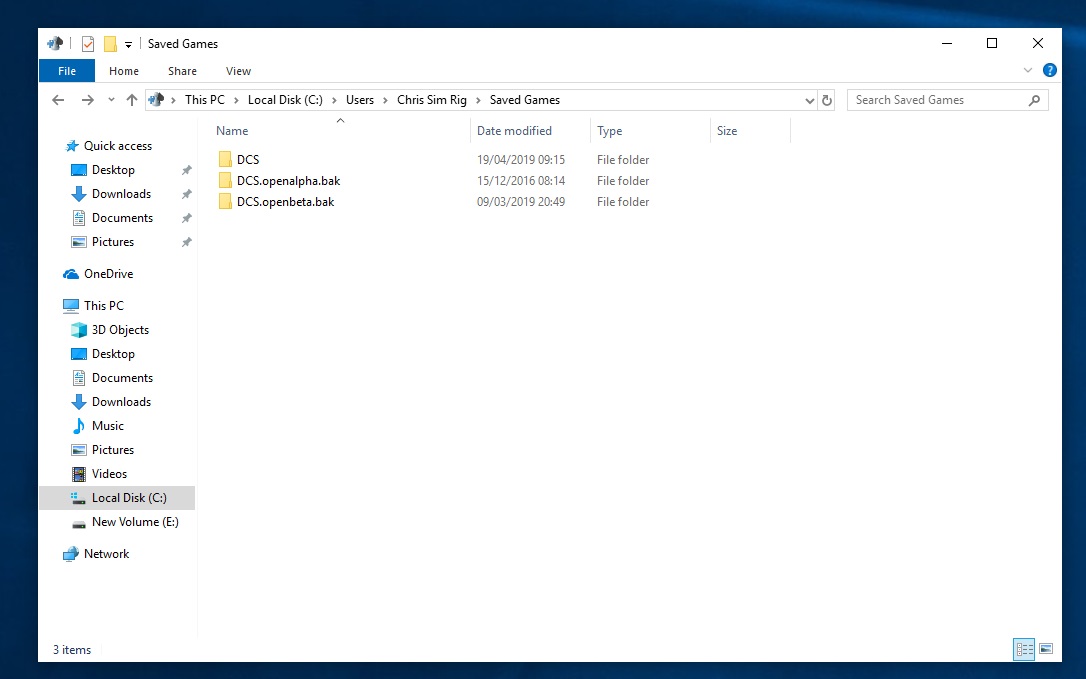Click the search magnifier icon
The height and width of the screenshot is (679, 1086).
coord(1034,100)
